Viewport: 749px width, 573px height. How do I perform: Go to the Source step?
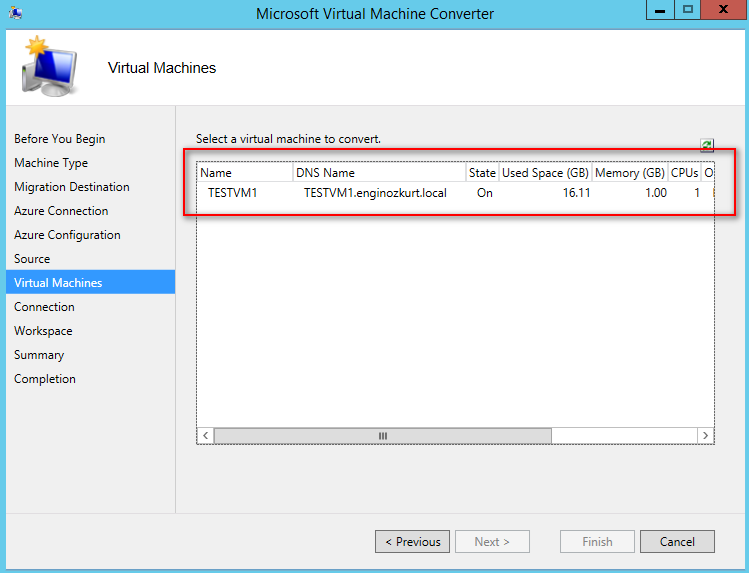[x=32, y=259]
